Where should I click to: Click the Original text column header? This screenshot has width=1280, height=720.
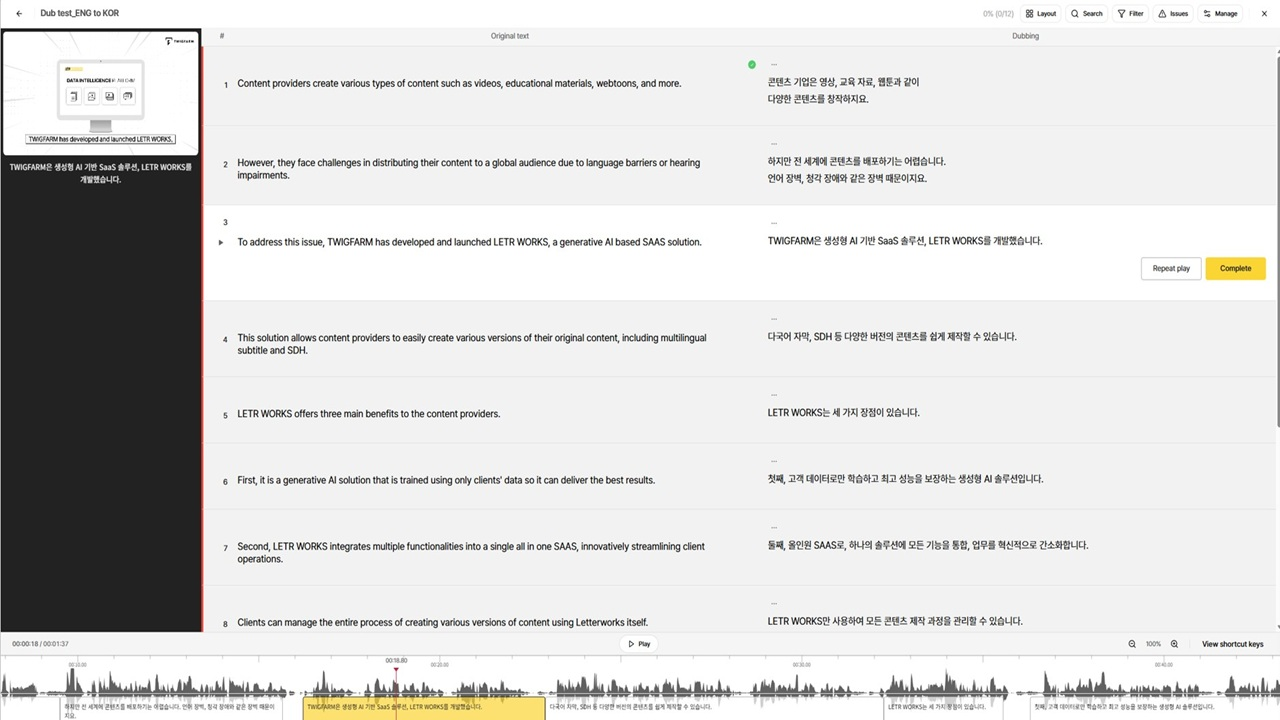pos(510,36)
